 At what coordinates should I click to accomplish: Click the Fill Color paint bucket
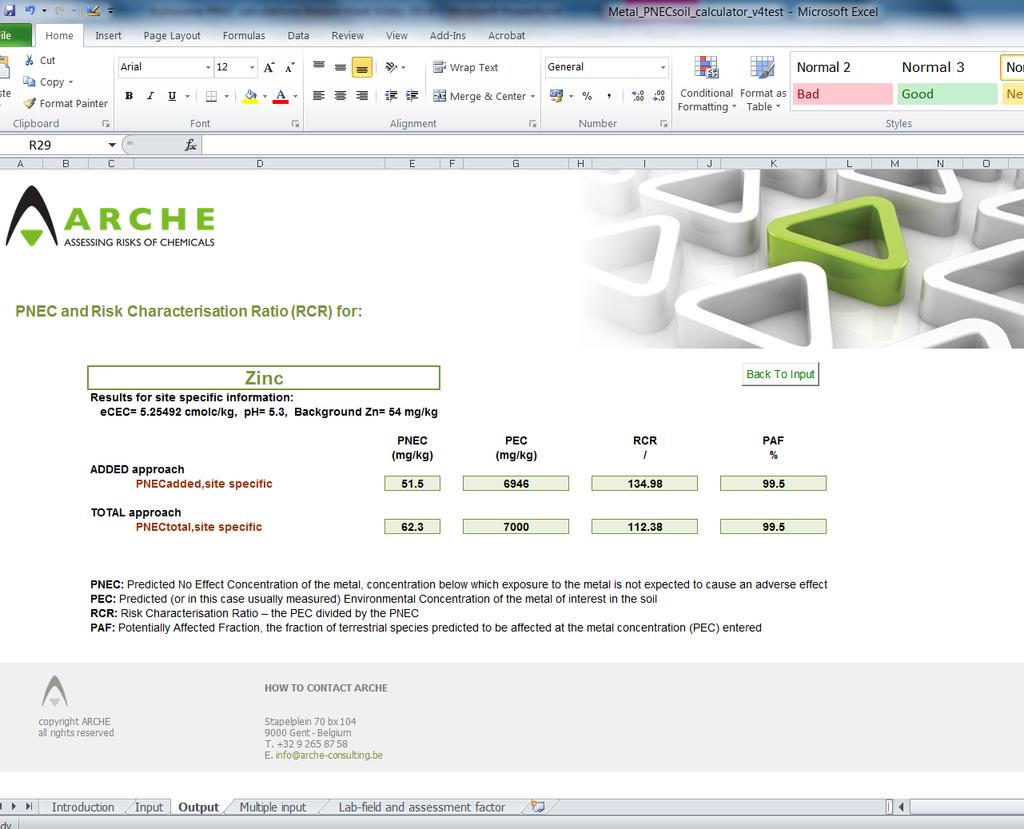tap(250, 96)
